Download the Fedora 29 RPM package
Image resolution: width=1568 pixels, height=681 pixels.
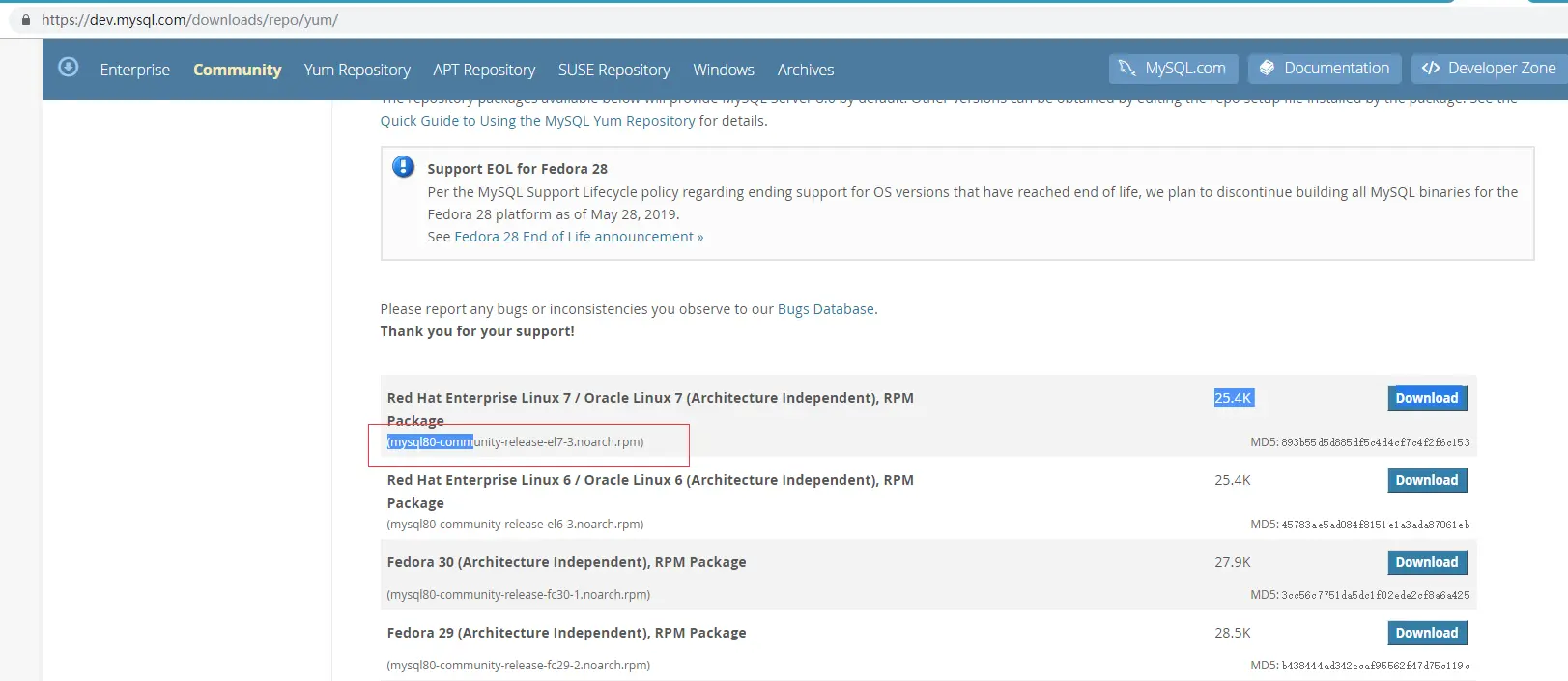click(x=1427, y=633)
